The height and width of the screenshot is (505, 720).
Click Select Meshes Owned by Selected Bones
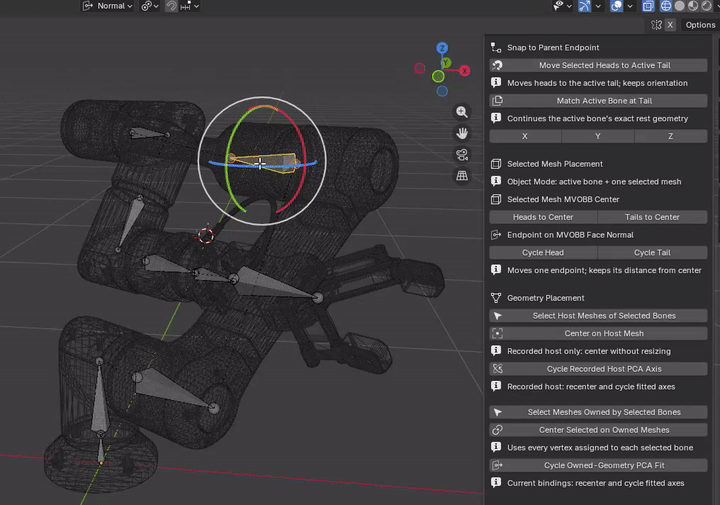(598, 412)
